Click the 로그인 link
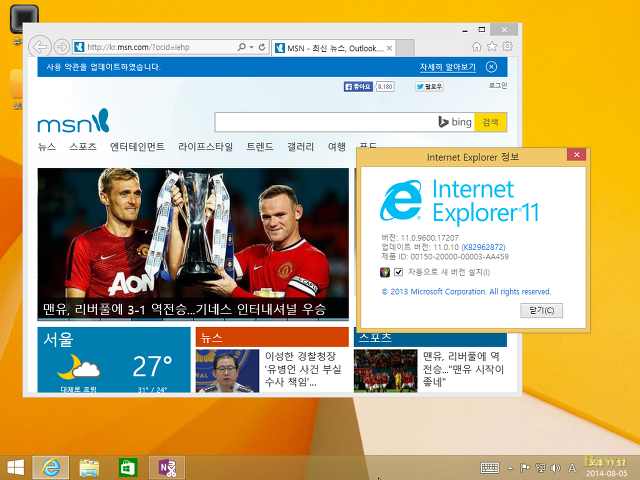This screenshot has height=480, width=640. click(x=498, y=85)
